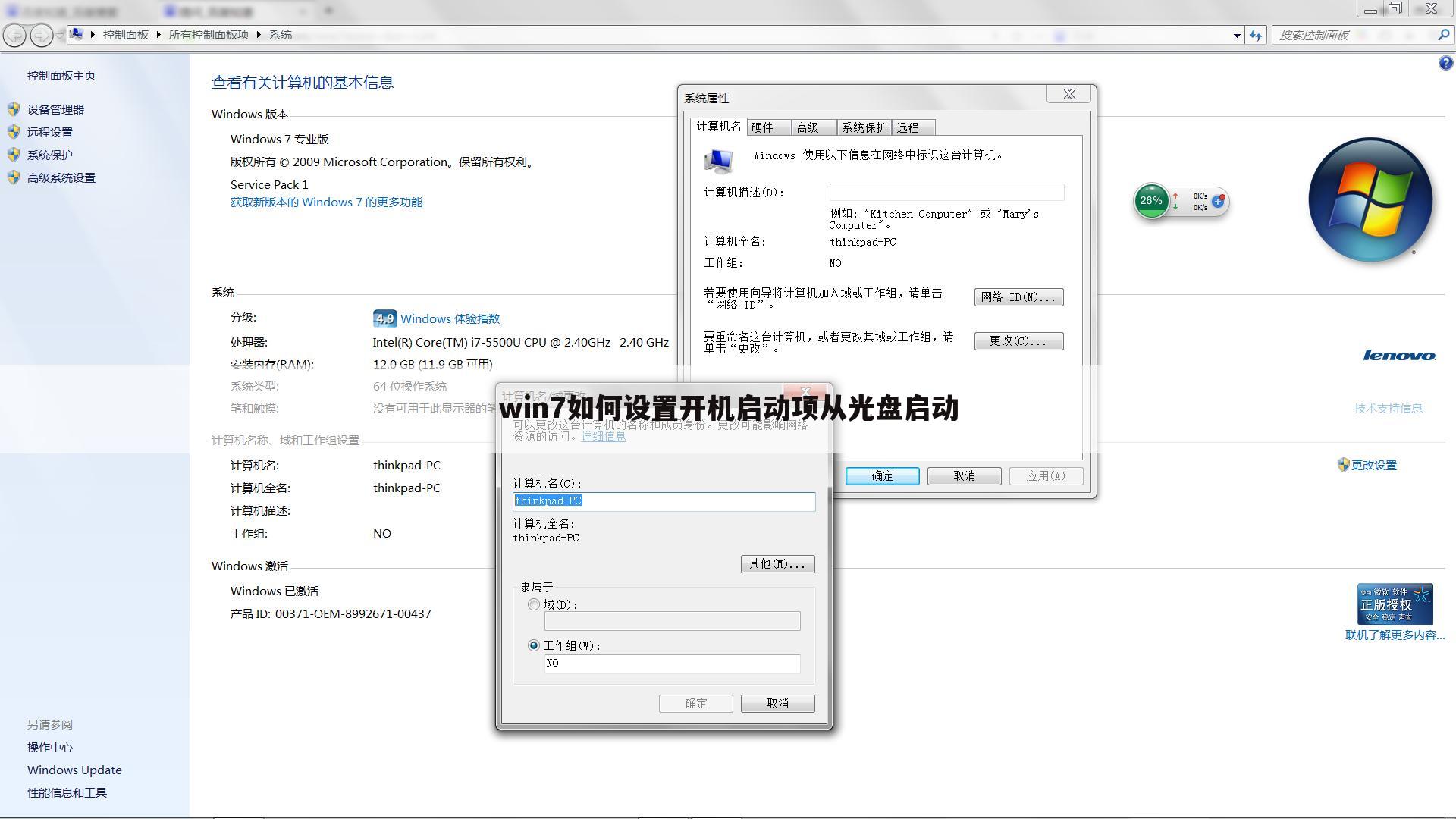Screen dimensions: 1456x819
Task: Click the 26% memory floating widget
Action: coord(1151,202)
